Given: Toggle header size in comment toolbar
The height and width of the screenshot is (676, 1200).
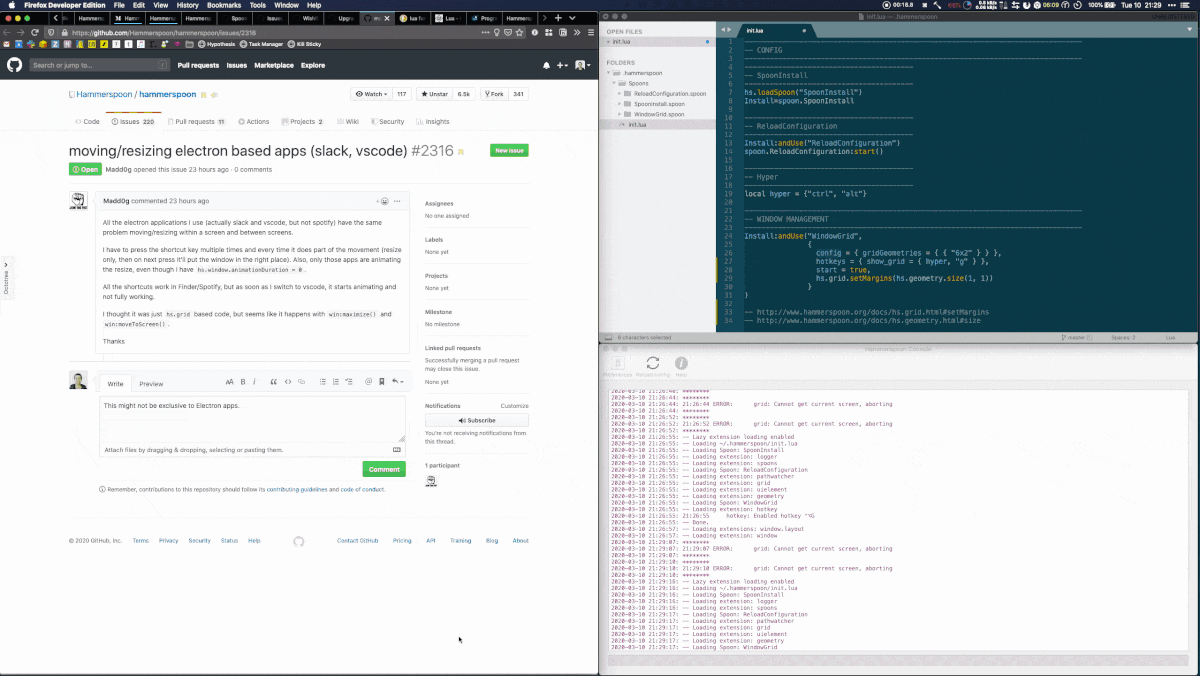Looking at the screenshot, I should 229,382.
